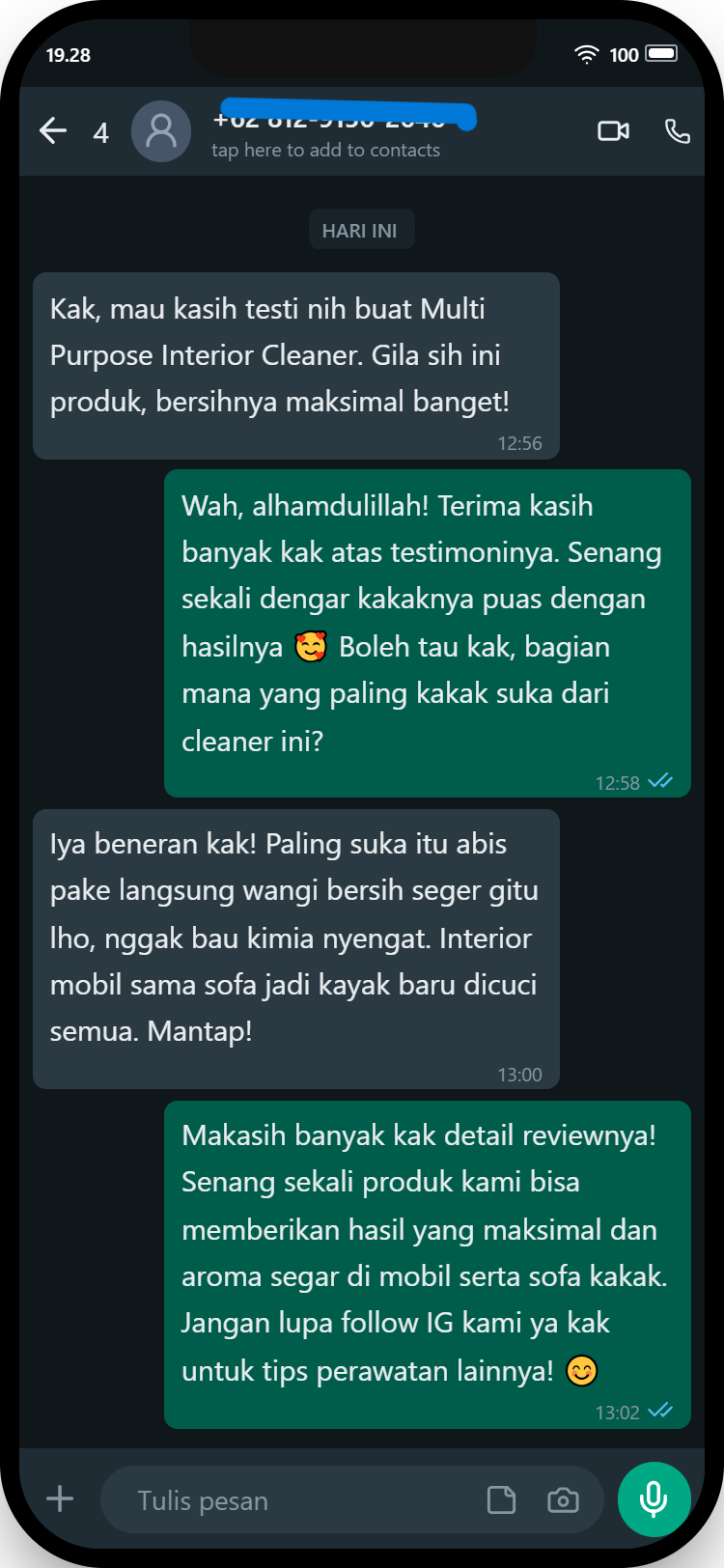This screenshot has width=724, height=1568.
Task: Tap the read receipt ticks at 13:02
Action: 660,1411
